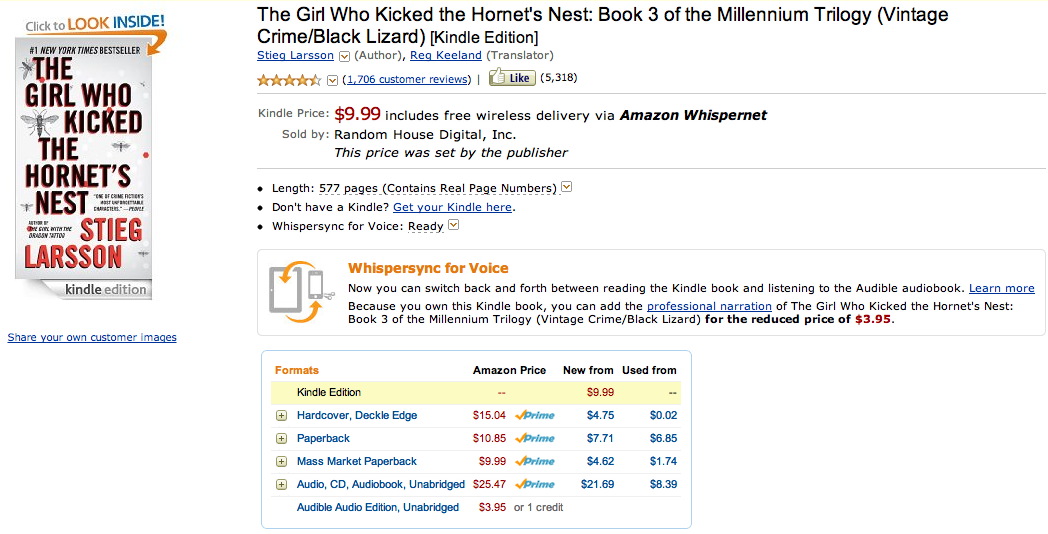Viewport: 1048px width, 534px height.
Task: Expand the Hardcover, Deckle Edge format row
Action: (282, 415)
